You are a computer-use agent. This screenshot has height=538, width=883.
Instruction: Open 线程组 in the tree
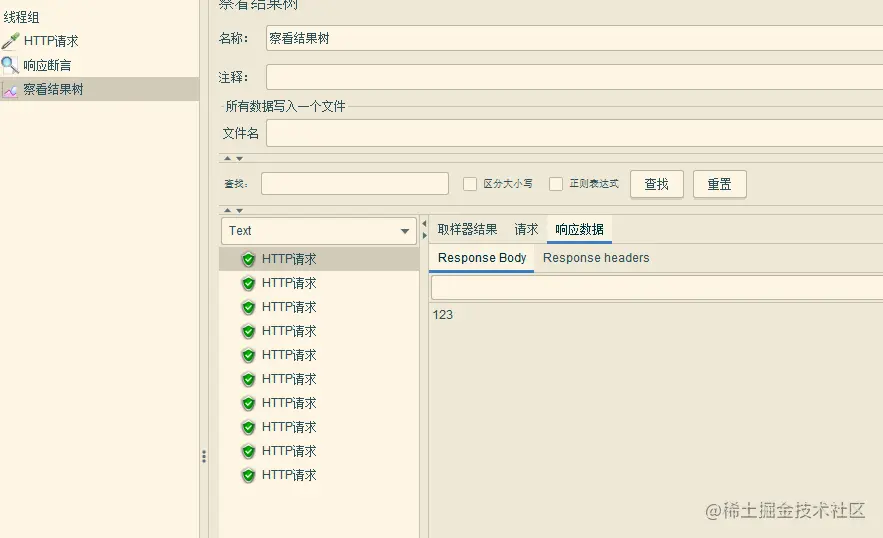tap(21, 17)
